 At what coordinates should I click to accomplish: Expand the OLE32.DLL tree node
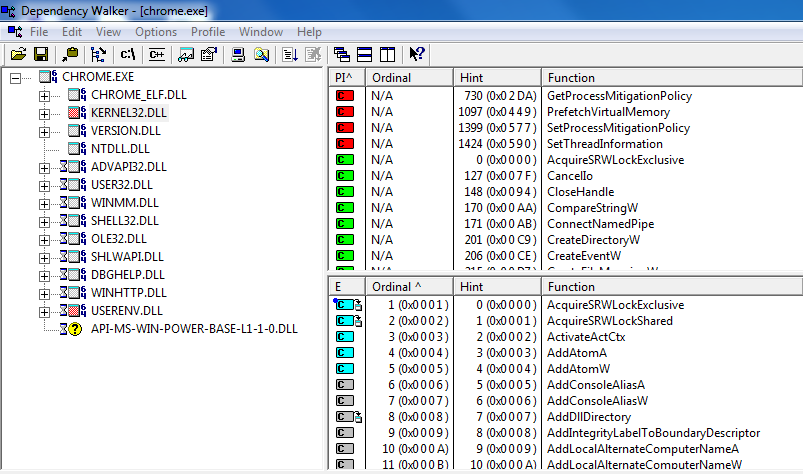coord(45,240)
